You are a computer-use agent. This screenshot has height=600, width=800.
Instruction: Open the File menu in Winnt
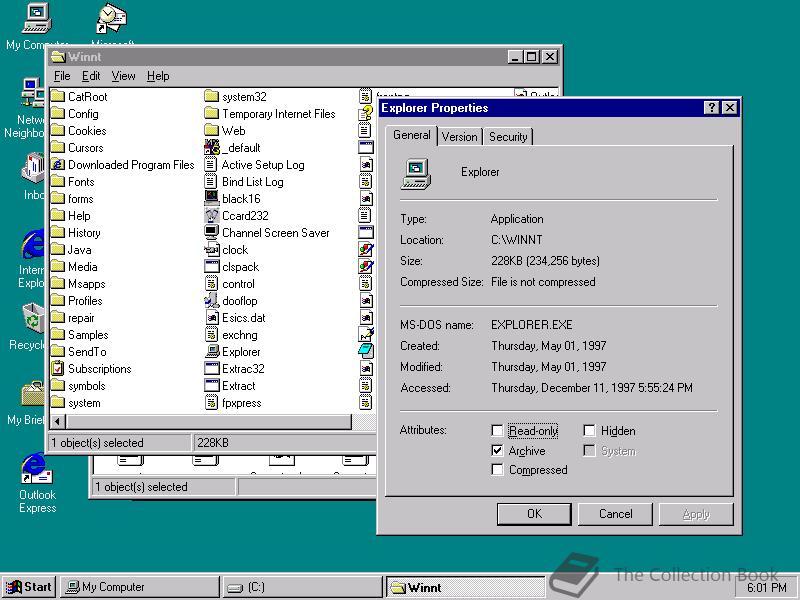pos(62,76)
